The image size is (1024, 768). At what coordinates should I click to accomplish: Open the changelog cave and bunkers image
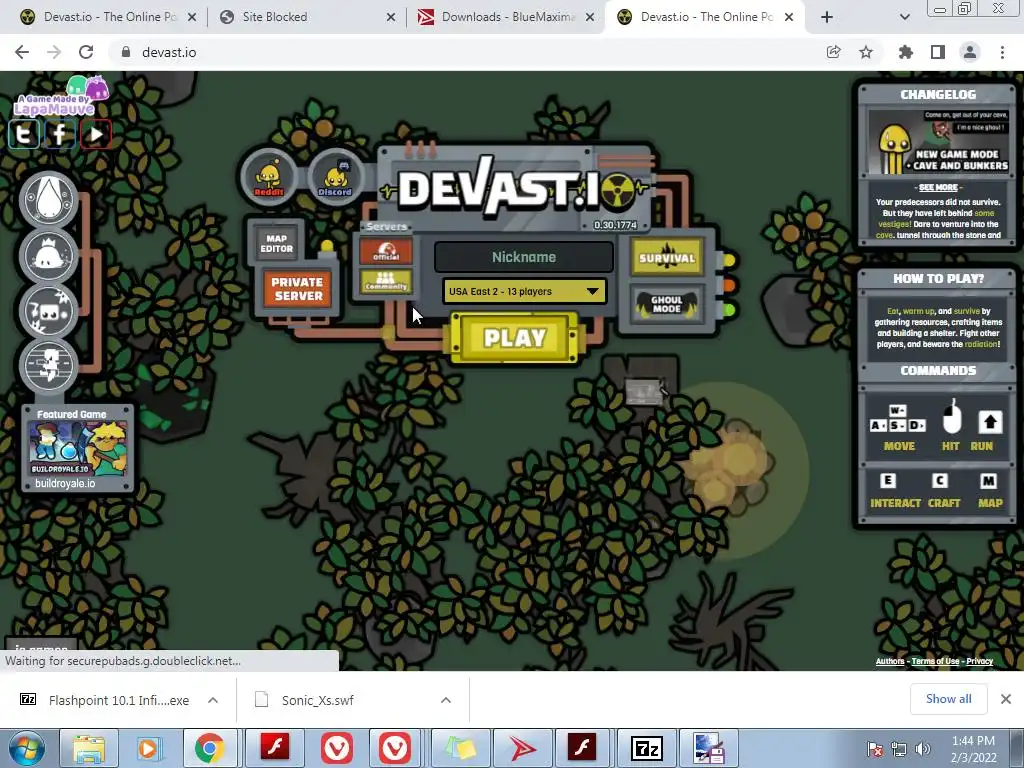click(x=938, y=142)
